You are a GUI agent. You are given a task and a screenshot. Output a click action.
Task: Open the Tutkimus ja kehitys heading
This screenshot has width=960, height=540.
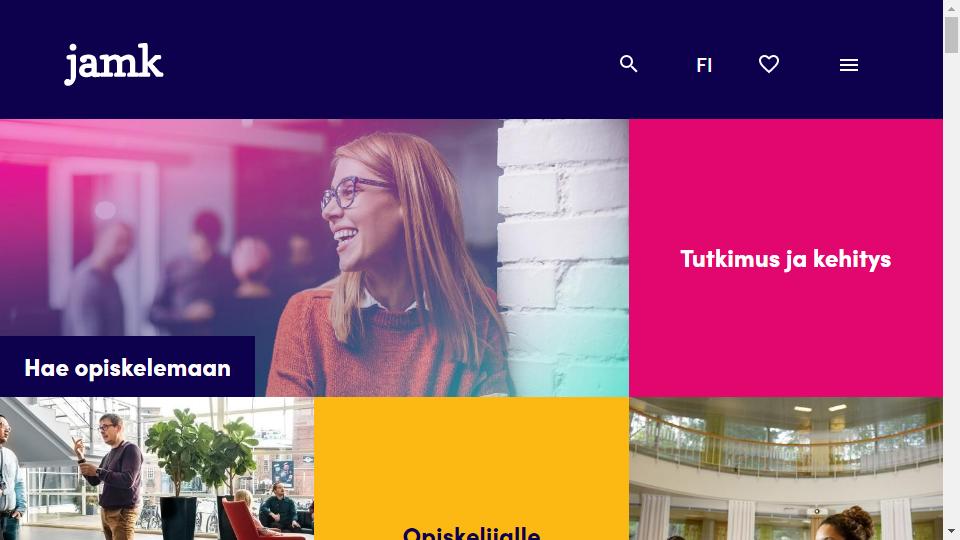[786, 259]
